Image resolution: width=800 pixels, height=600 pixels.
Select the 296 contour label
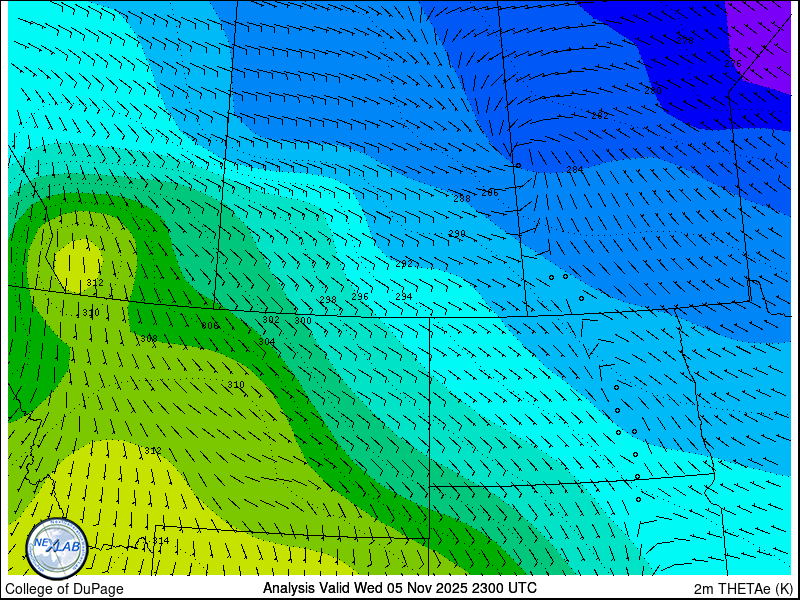point(360,296)
